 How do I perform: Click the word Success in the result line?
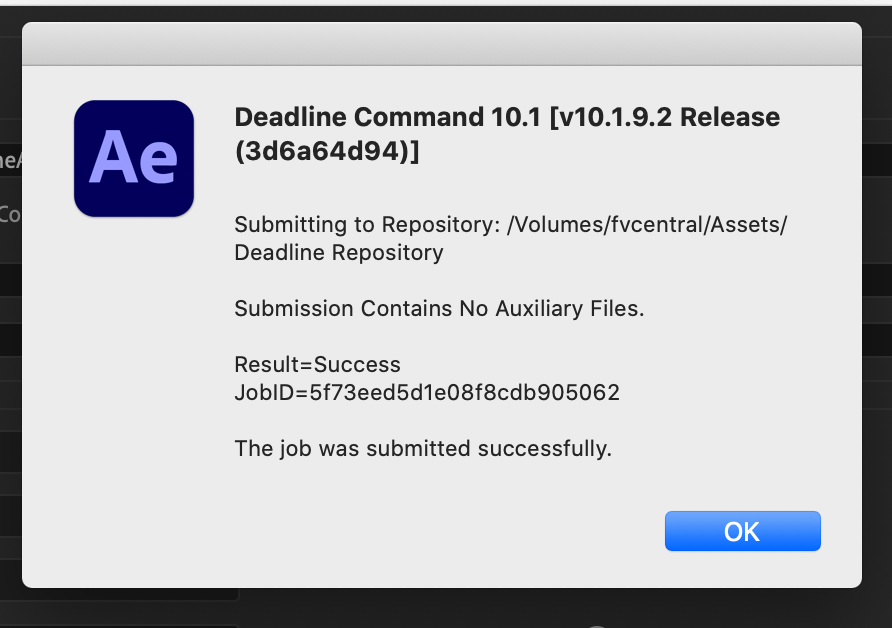point(357,365)
